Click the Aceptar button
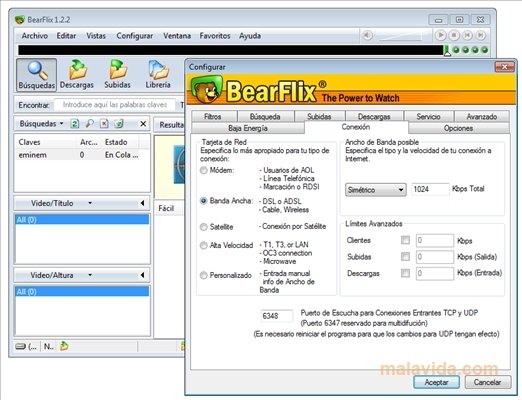The image size is (522, 400). point(436,382)
